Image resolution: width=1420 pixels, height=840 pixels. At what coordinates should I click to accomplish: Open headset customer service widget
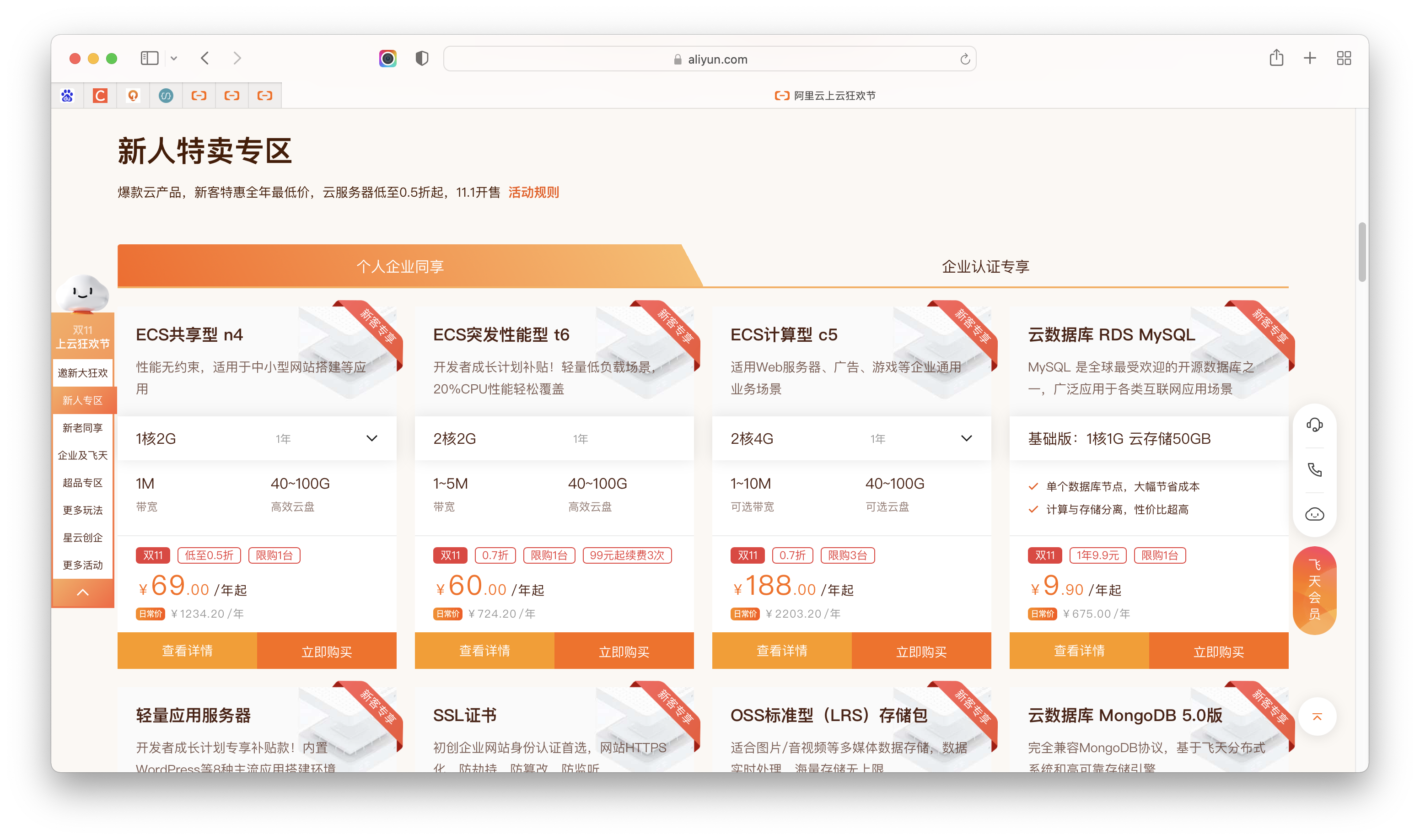click(1314, 425)
